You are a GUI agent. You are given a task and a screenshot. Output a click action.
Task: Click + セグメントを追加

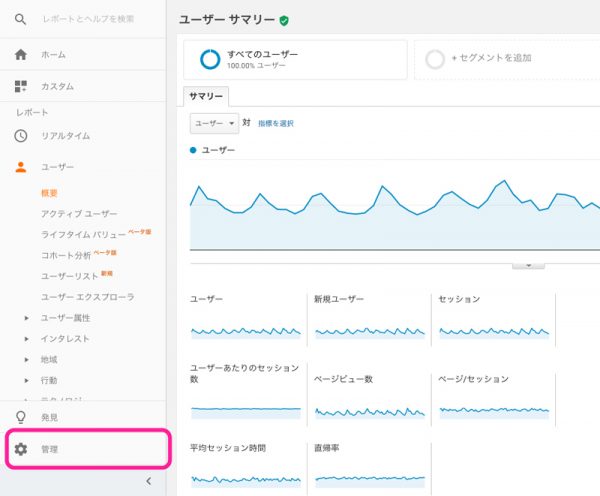pos(492,58)
